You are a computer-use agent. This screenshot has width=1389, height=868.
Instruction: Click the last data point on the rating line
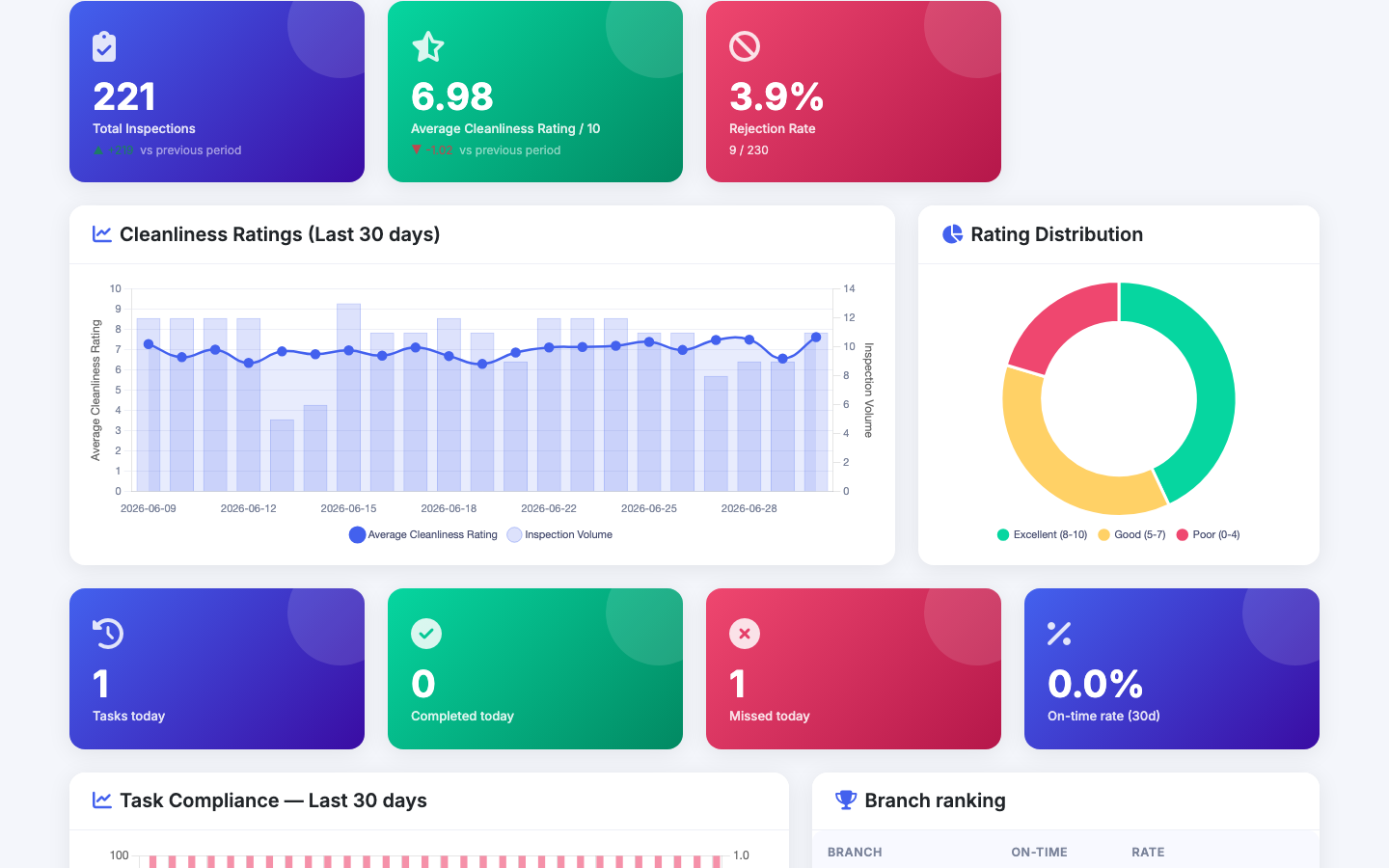coord(816,338)
